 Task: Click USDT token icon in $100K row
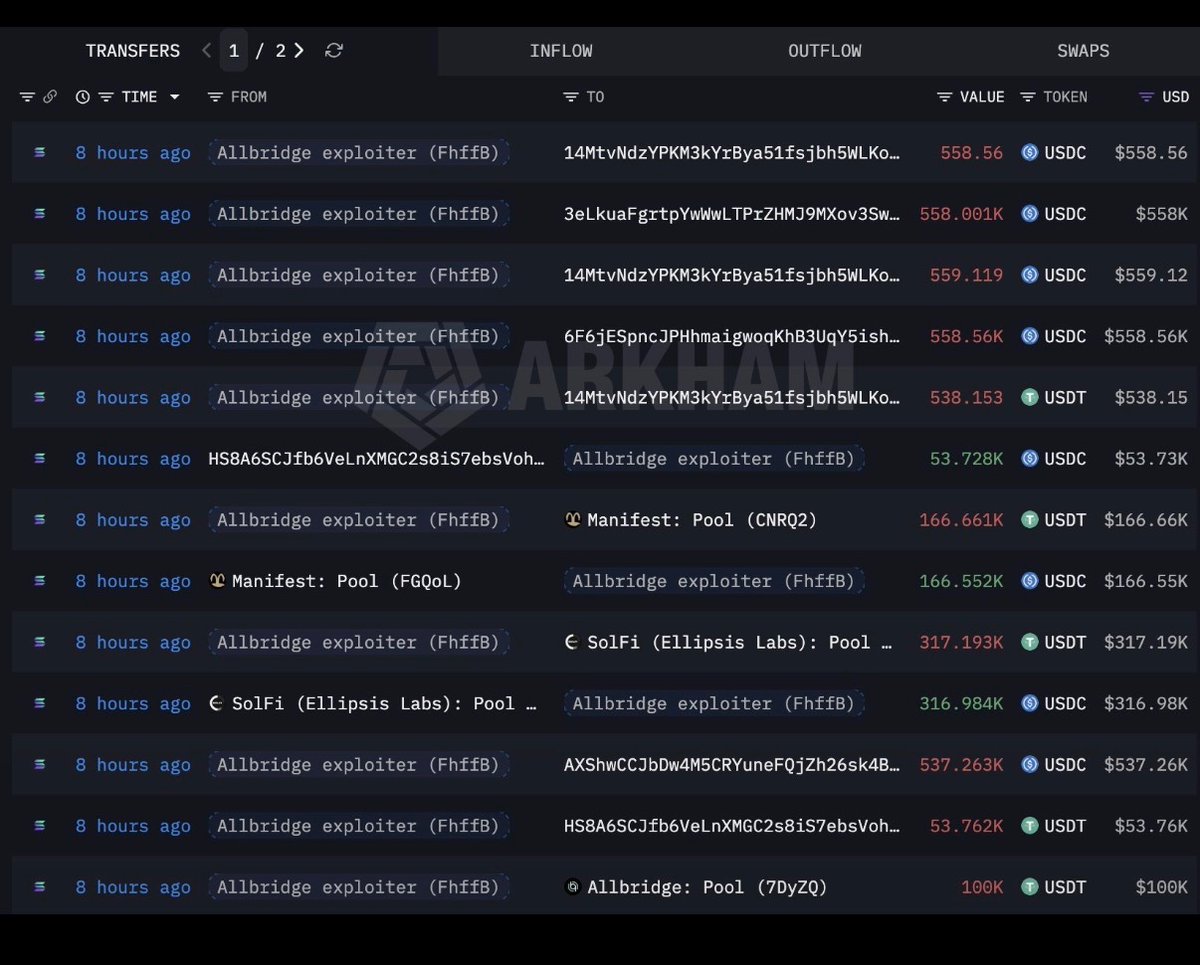pyautogui.click(x=1029, y=887)
